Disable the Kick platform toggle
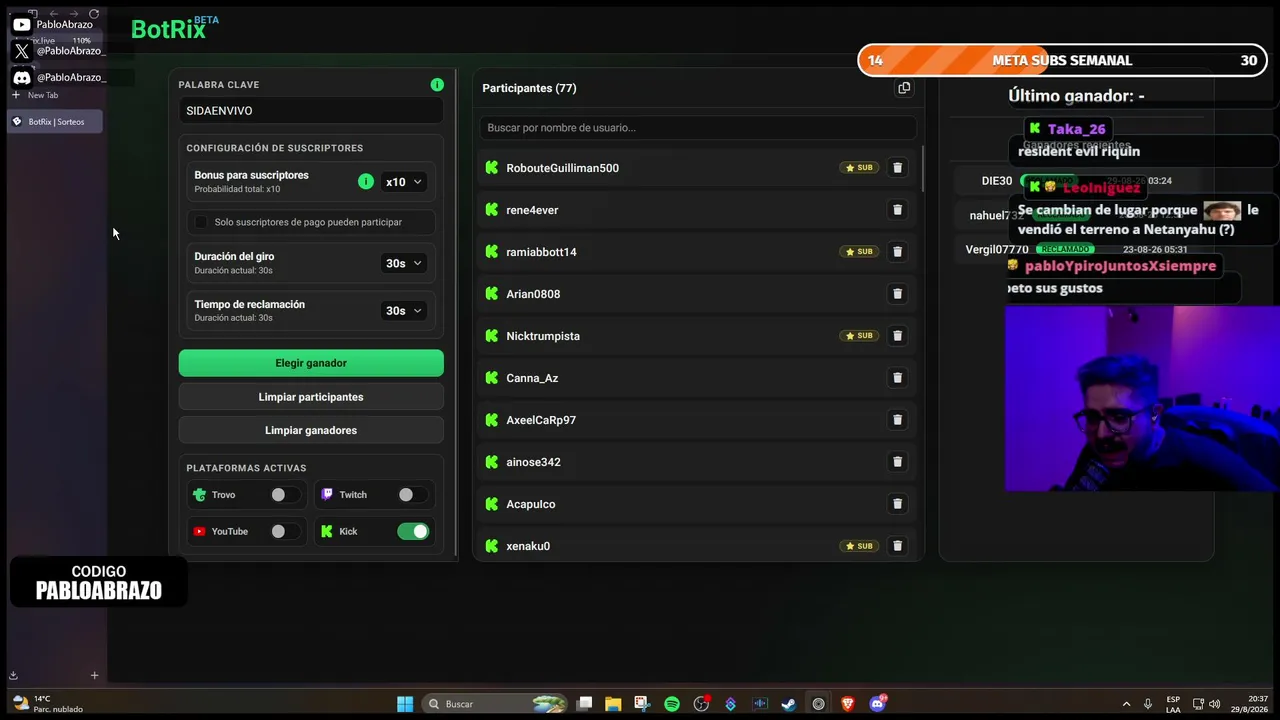The height and width of the screenshot is (720, 1280). [x=413, y=532]
